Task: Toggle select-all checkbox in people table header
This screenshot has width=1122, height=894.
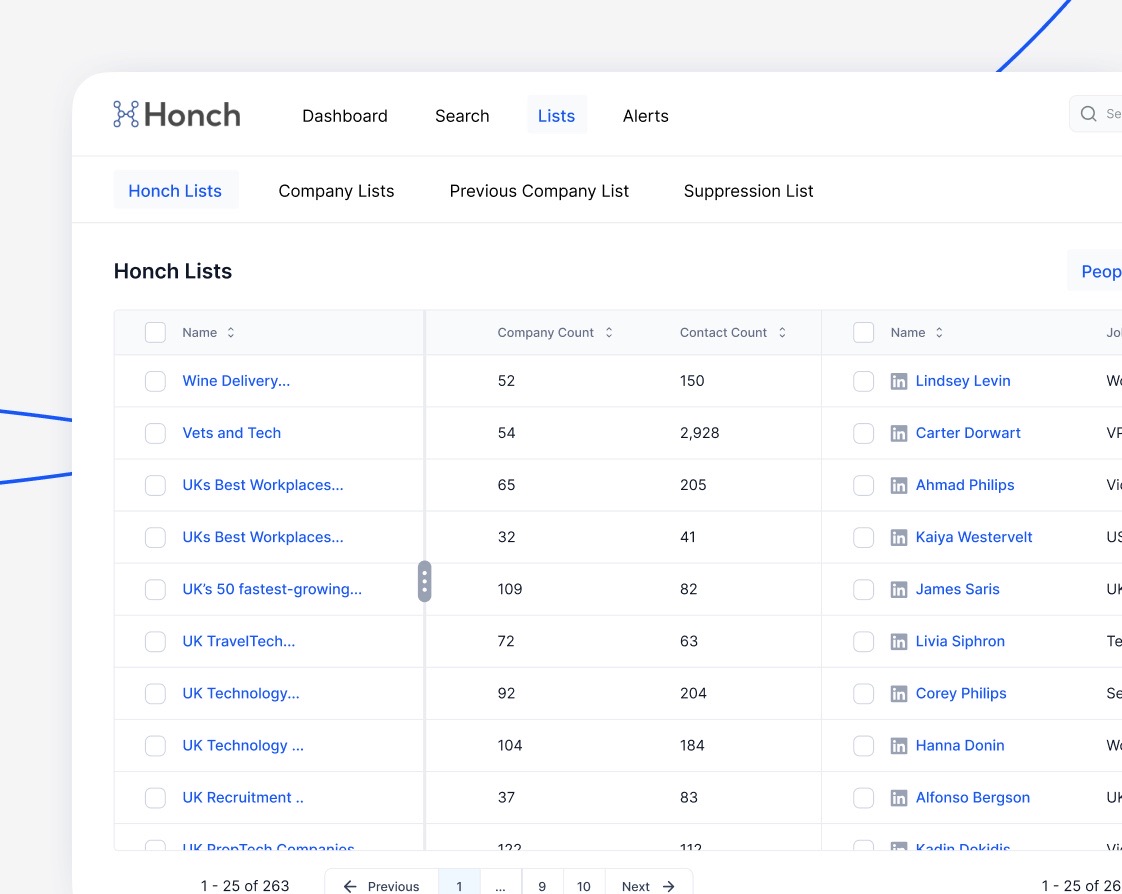Action: click(x=864, y=332)
